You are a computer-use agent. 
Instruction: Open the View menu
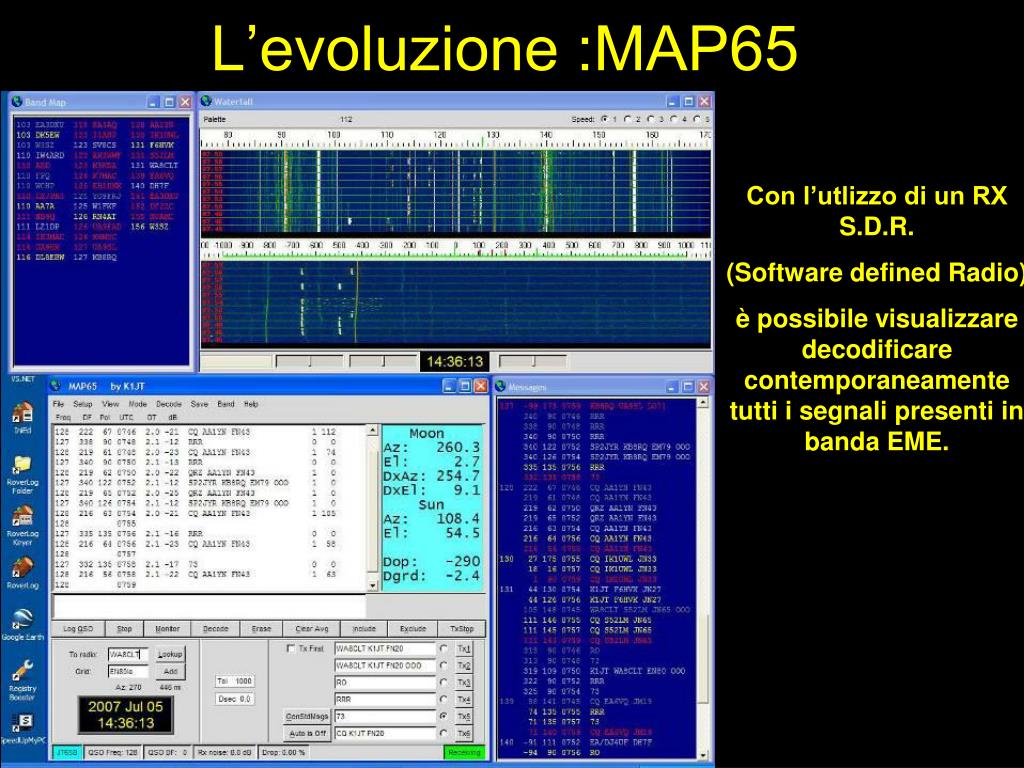110,404
